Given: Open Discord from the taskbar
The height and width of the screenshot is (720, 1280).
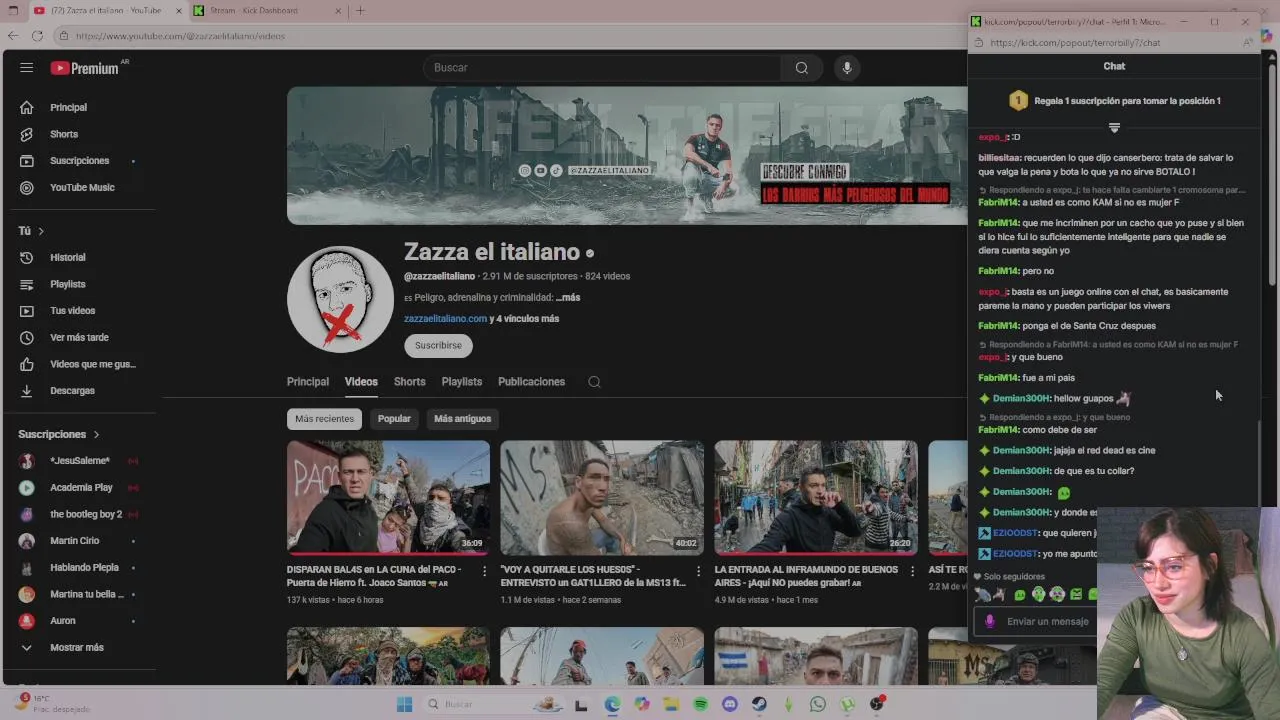Looking at the screenshot, I should tap(730, 704).
